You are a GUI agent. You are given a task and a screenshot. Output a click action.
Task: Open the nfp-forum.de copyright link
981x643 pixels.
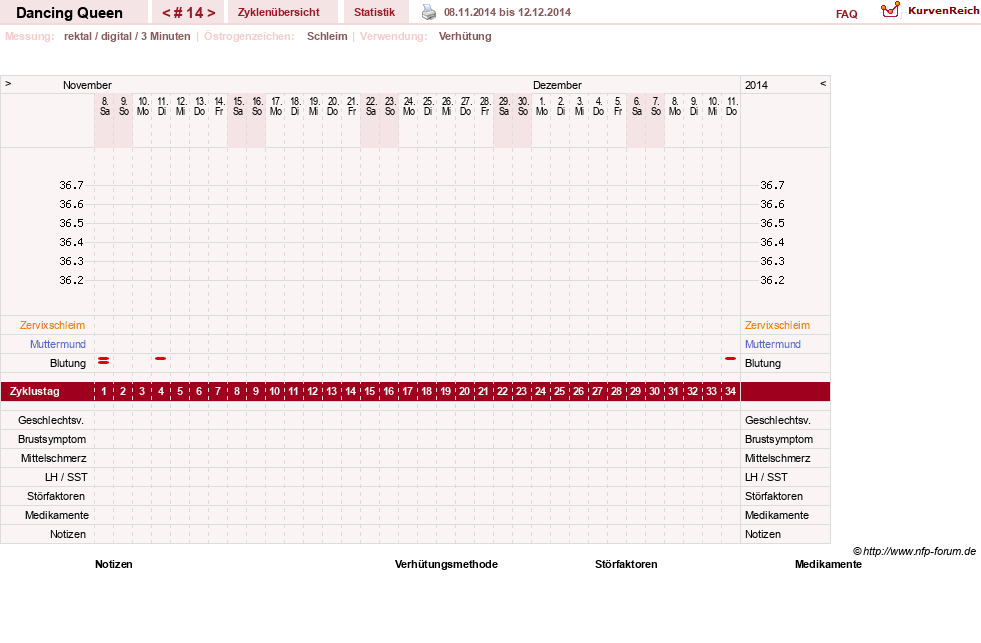point(915,551)
